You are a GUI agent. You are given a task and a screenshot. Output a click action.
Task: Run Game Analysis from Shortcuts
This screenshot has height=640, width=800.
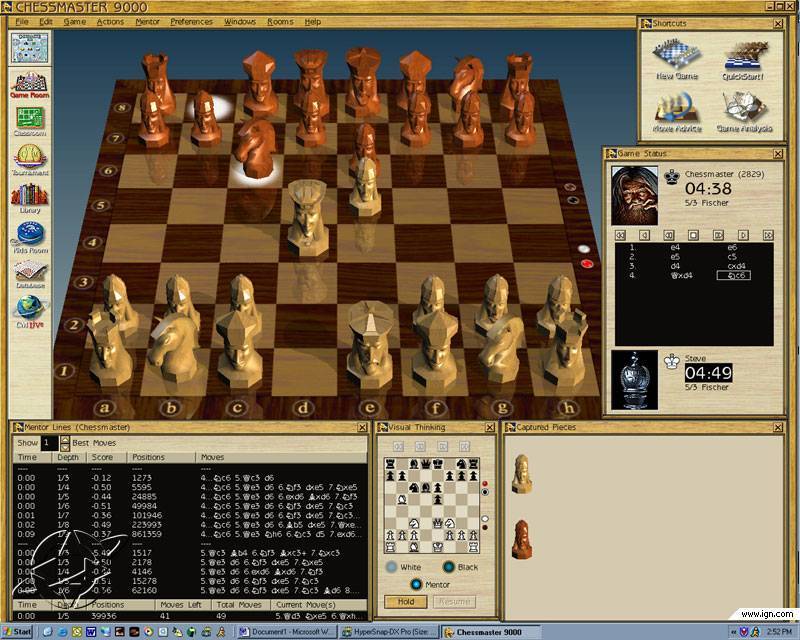745,112
